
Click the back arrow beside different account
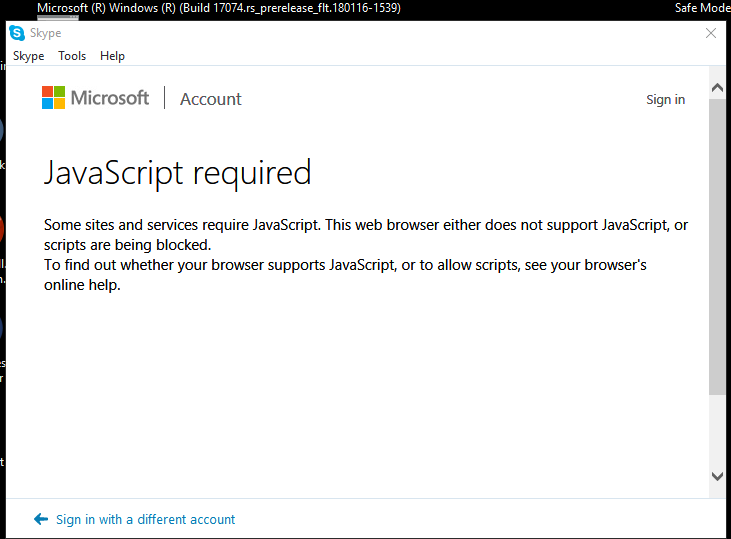(x=41, y=519)
